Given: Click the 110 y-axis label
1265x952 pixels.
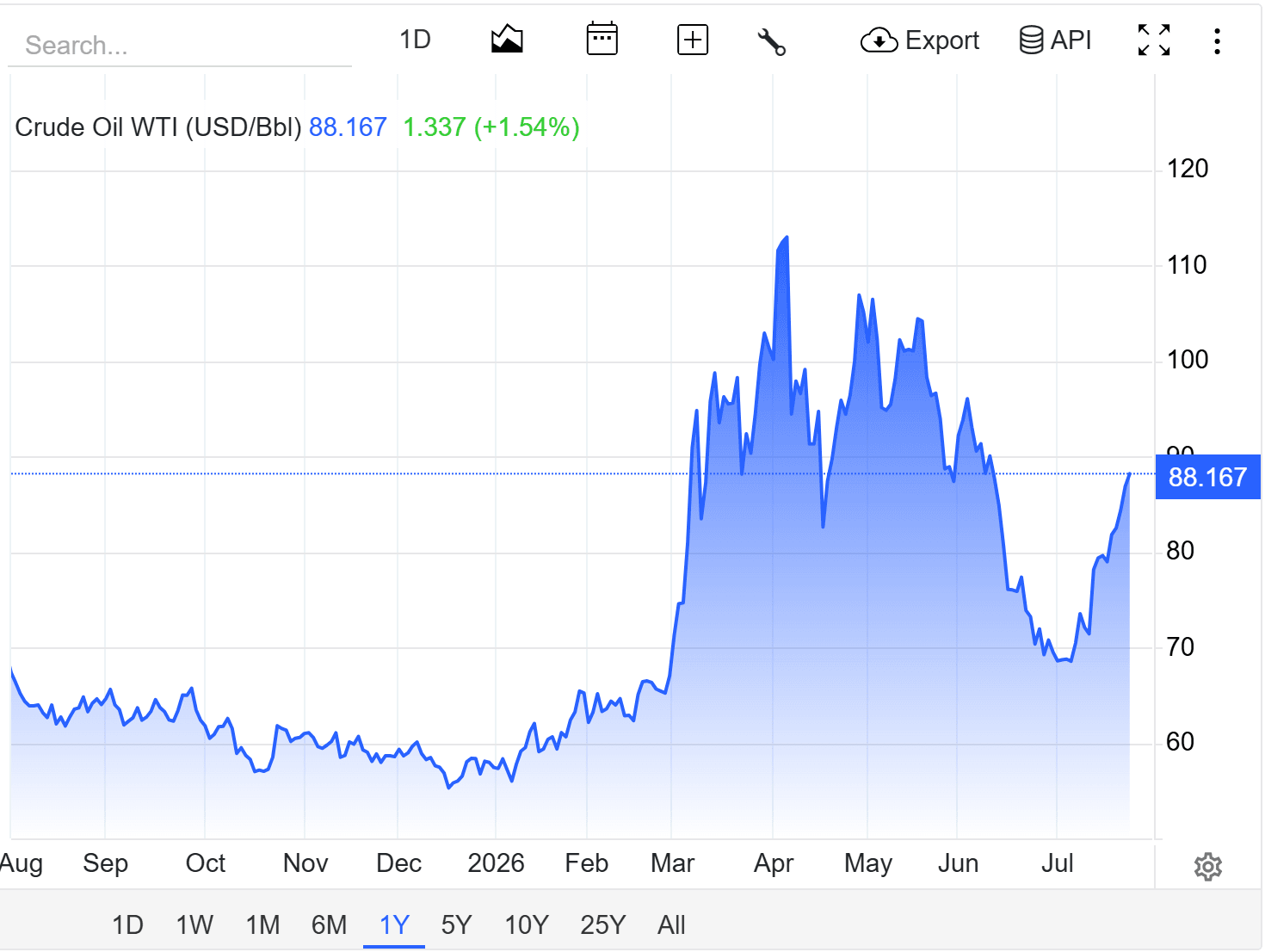Looking at the screenshot, I should [1187, 264].
